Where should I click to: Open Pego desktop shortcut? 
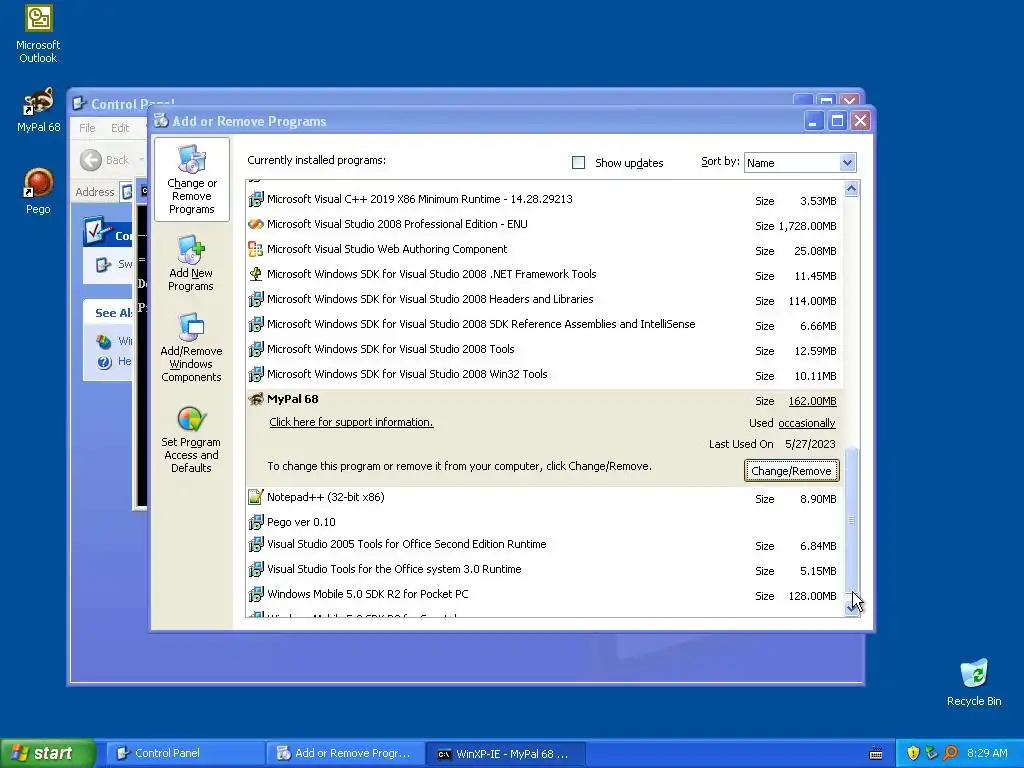38,191
